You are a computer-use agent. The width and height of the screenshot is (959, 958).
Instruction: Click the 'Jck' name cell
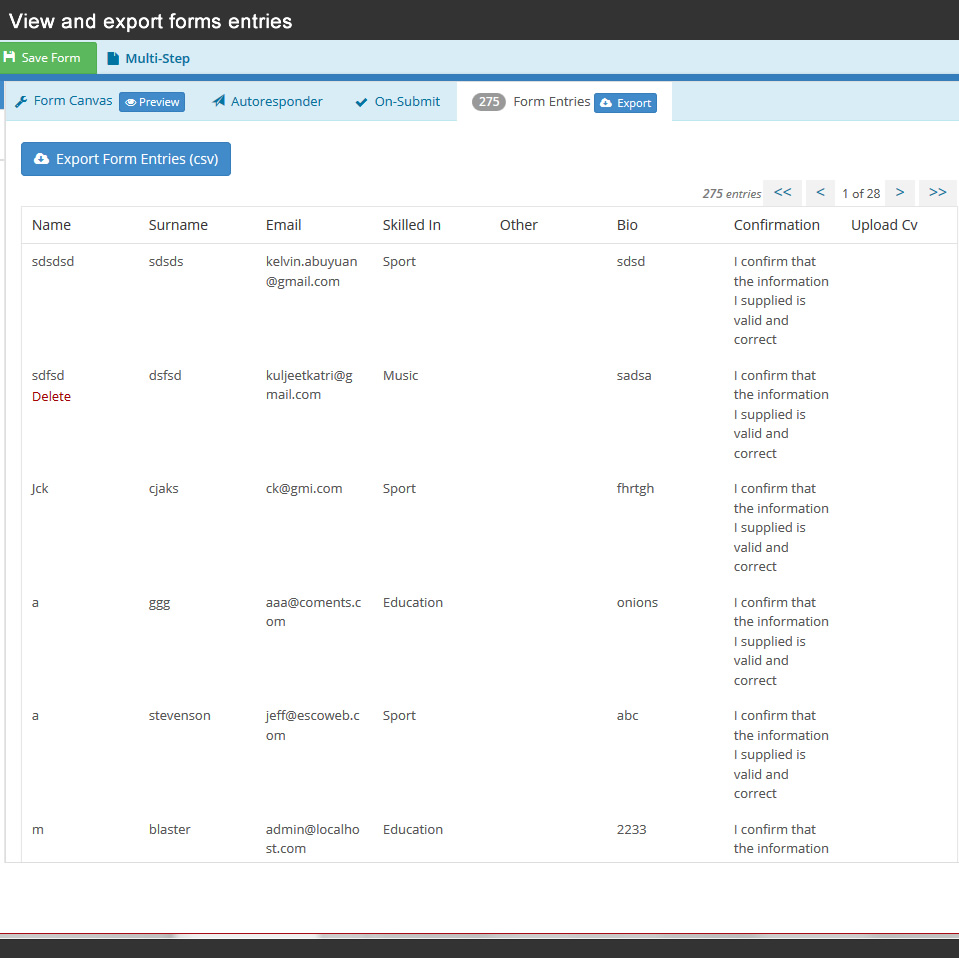click(40, 489)
